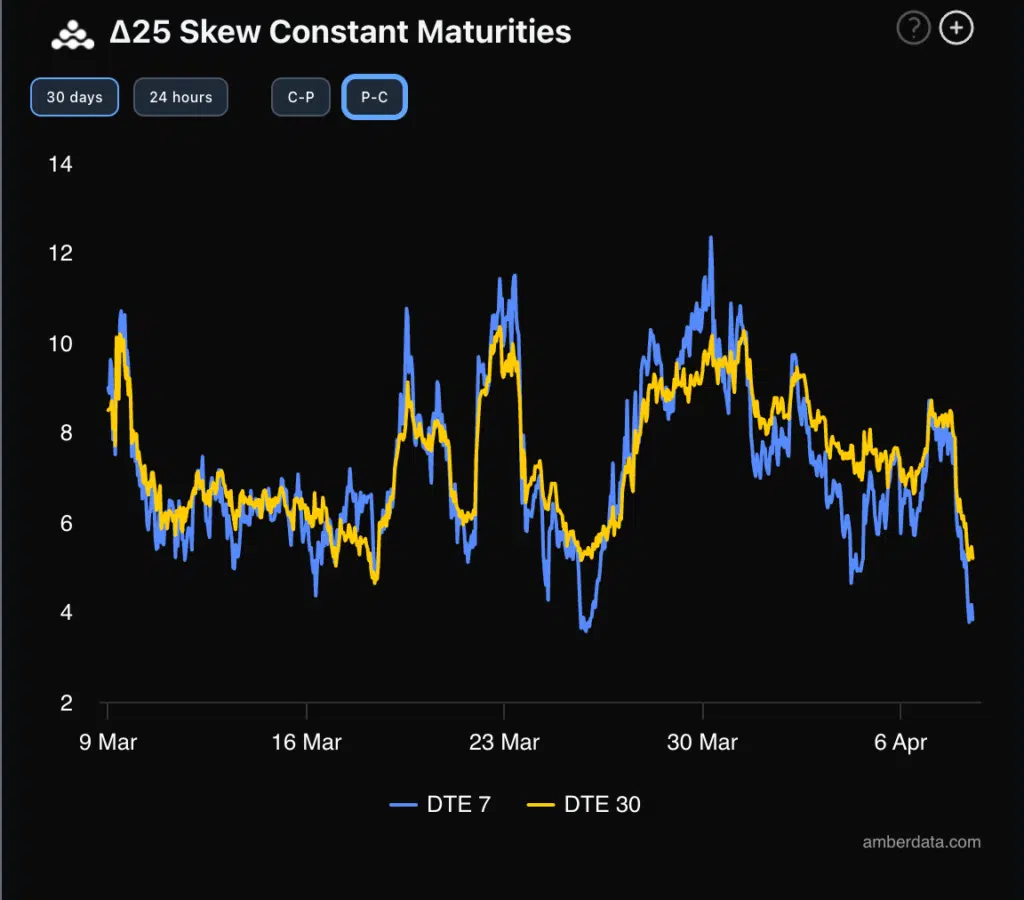
Task: Select the help icon near the add button
Action: tap(913, 28)
